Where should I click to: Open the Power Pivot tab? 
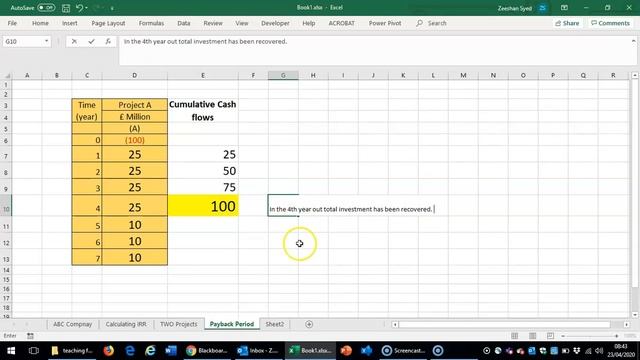tap(385, 23)
